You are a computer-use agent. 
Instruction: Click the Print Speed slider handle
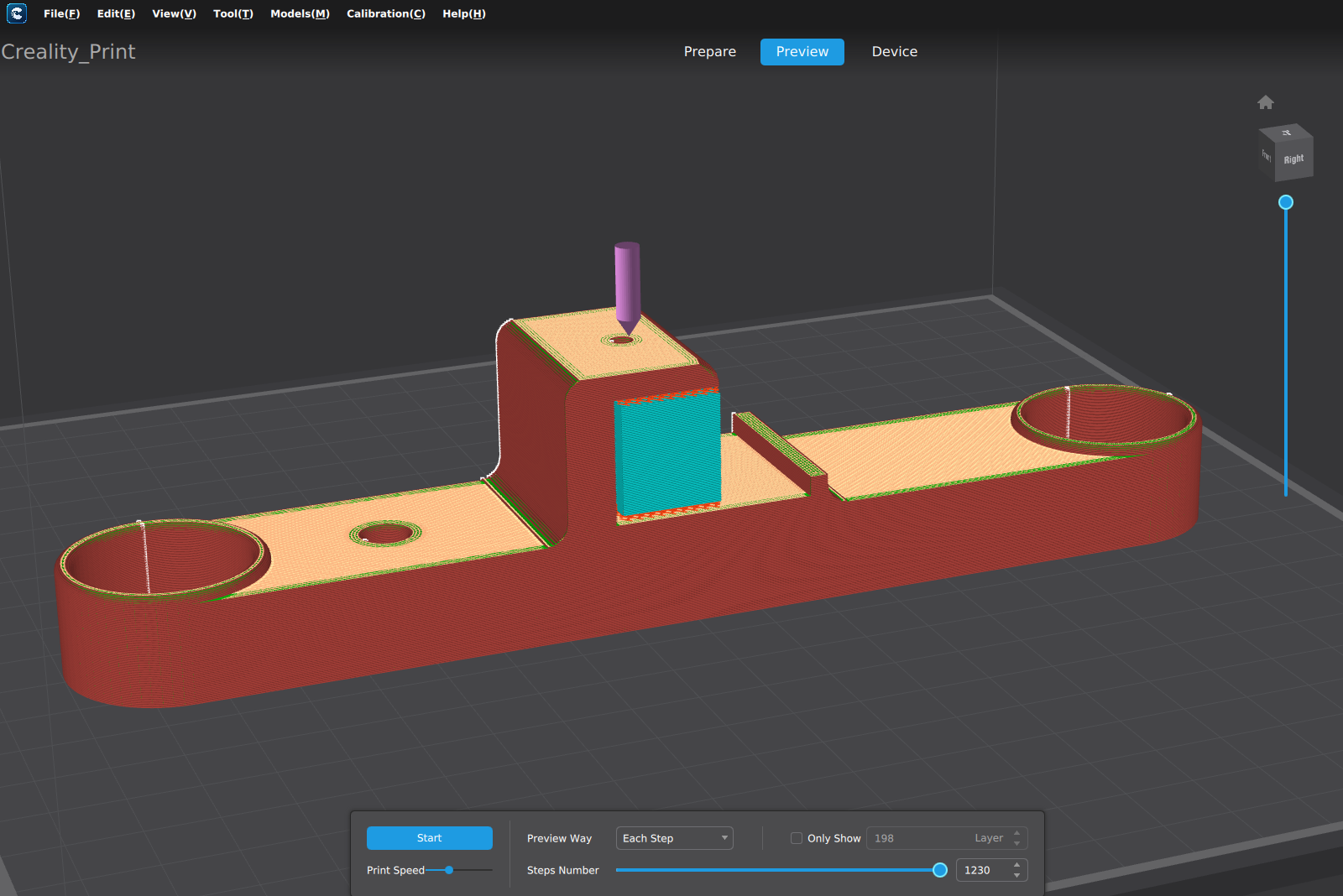coord(449,870)
